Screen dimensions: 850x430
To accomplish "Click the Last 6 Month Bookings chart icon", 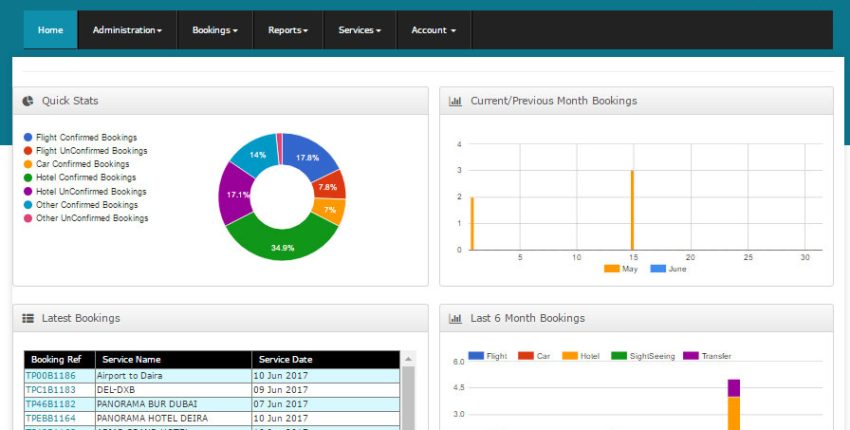I will tap(455, 318).
